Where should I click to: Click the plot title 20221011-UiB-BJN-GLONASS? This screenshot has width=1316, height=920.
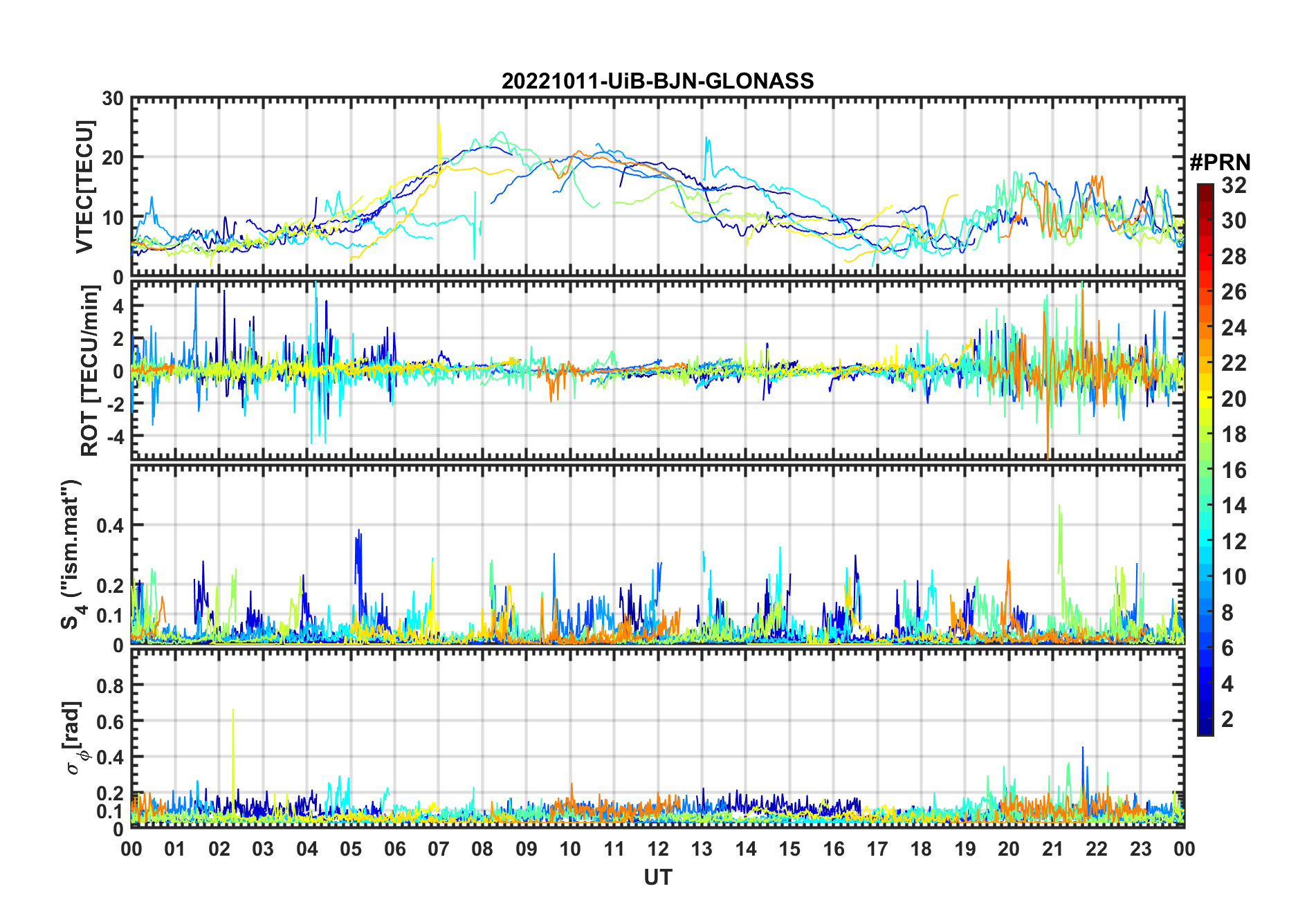[657, 82]
